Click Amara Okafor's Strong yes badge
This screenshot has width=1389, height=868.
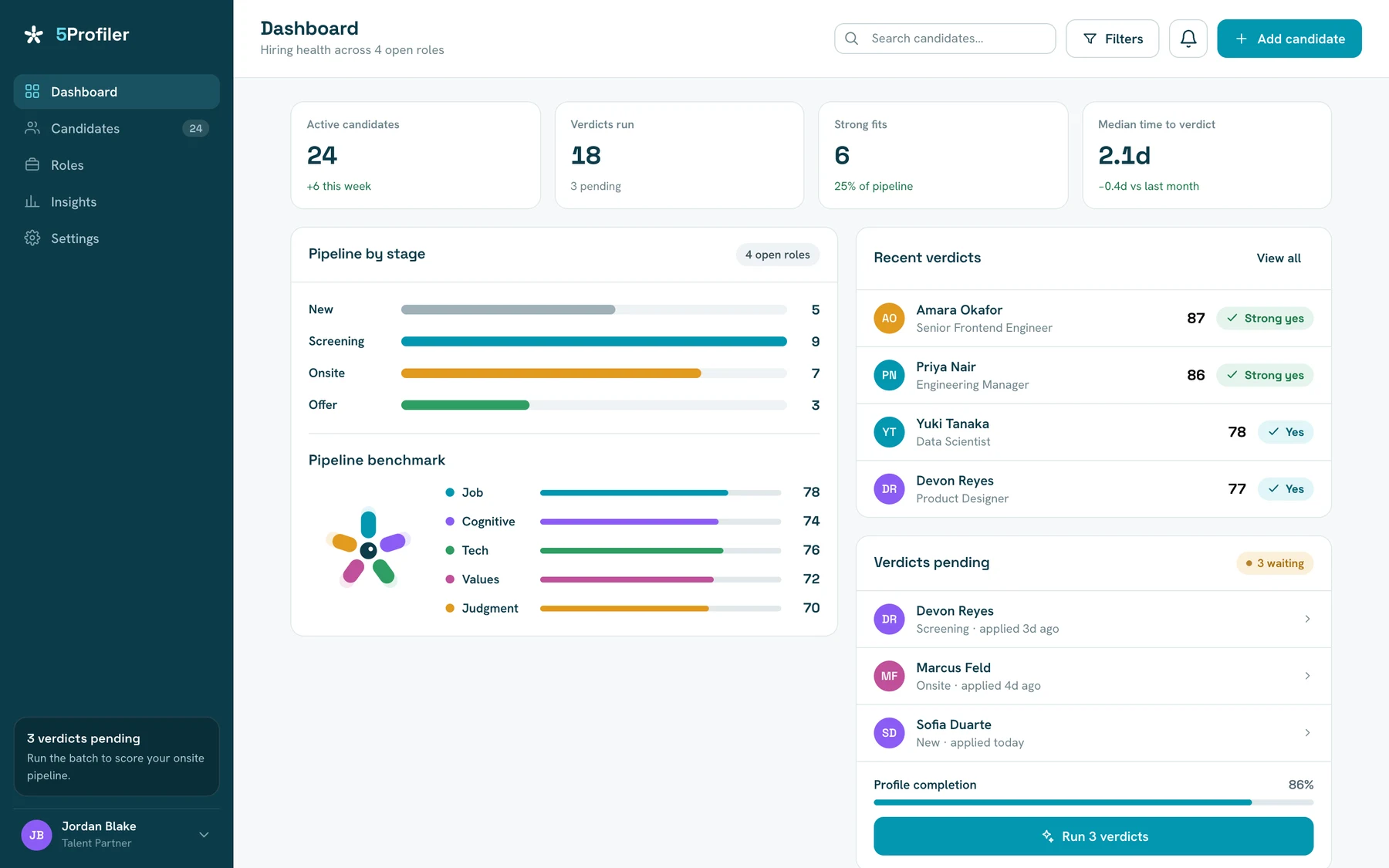tap(1265, 319)
